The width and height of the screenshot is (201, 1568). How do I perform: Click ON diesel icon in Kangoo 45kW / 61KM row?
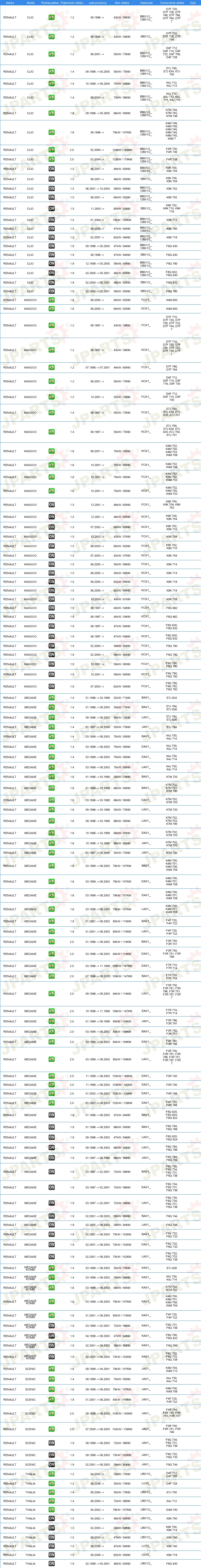pyautogui.click(x=51, y=599)
